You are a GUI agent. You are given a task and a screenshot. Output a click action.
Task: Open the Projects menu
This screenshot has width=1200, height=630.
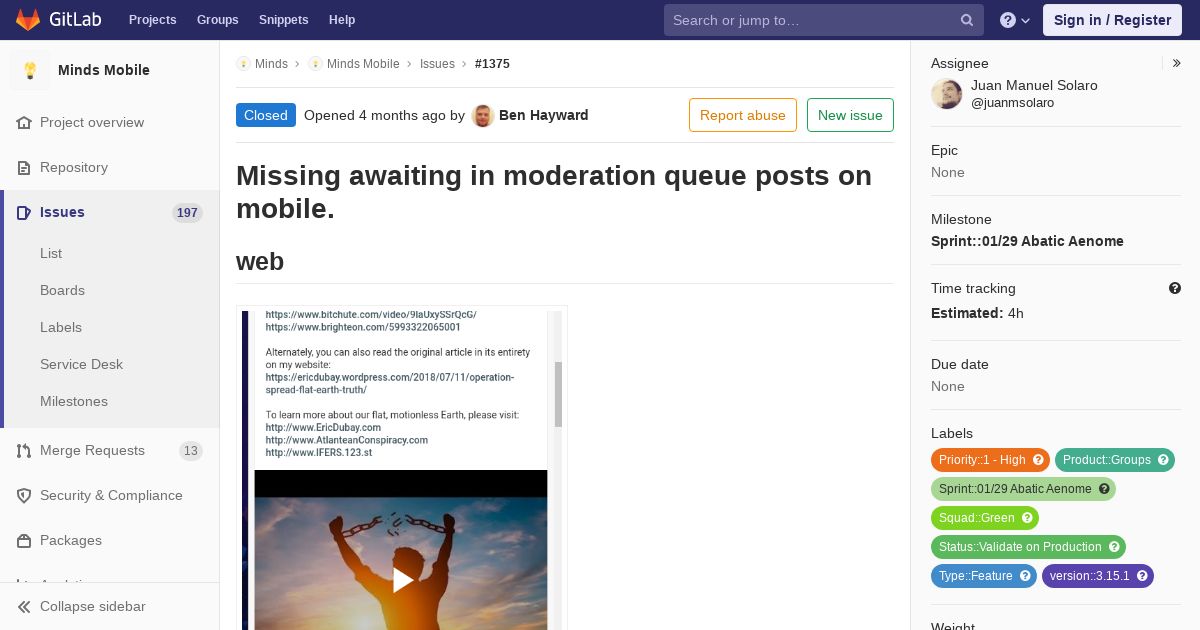click(152, 20)
